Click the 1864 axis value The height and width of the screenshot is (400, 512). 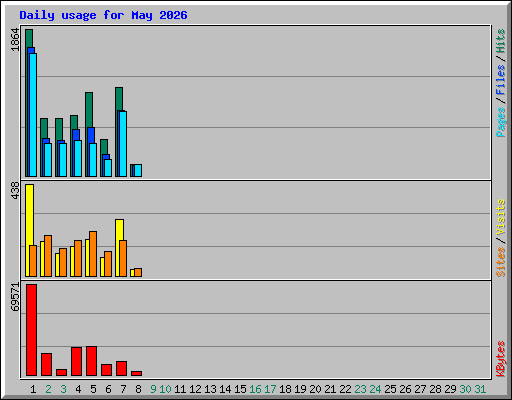pyautogui.click(x=15, y=40)
